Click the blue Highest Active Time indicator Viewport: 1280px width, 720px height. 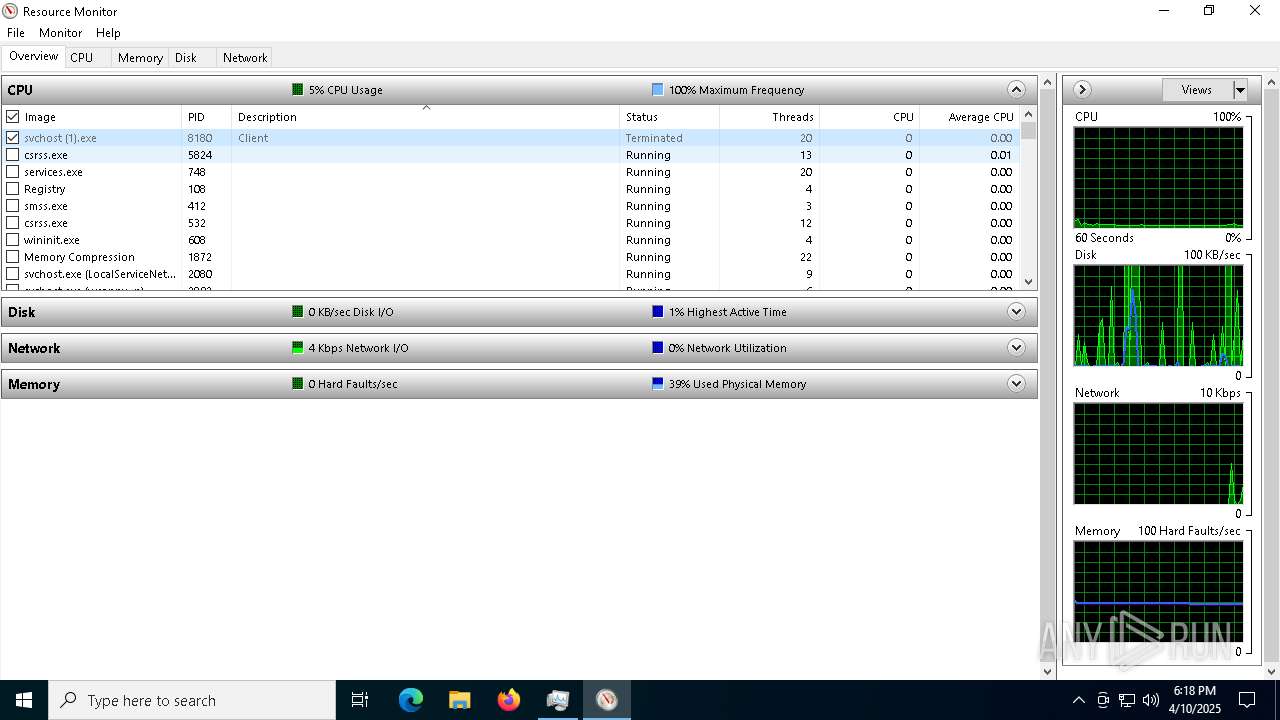657,311
